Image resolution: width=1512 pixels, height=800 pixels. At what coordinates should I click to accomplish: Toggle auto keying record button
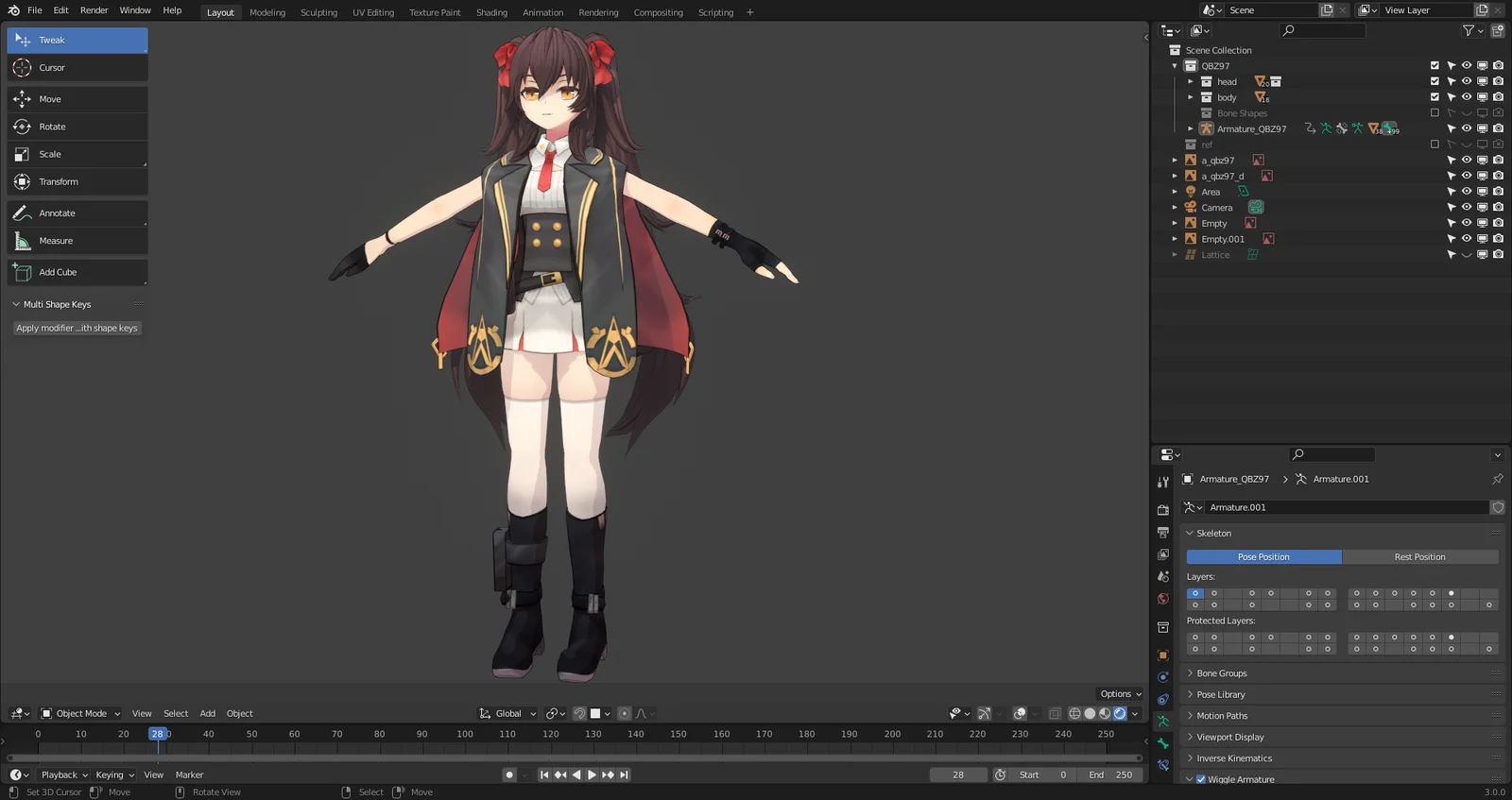point(509,774)
